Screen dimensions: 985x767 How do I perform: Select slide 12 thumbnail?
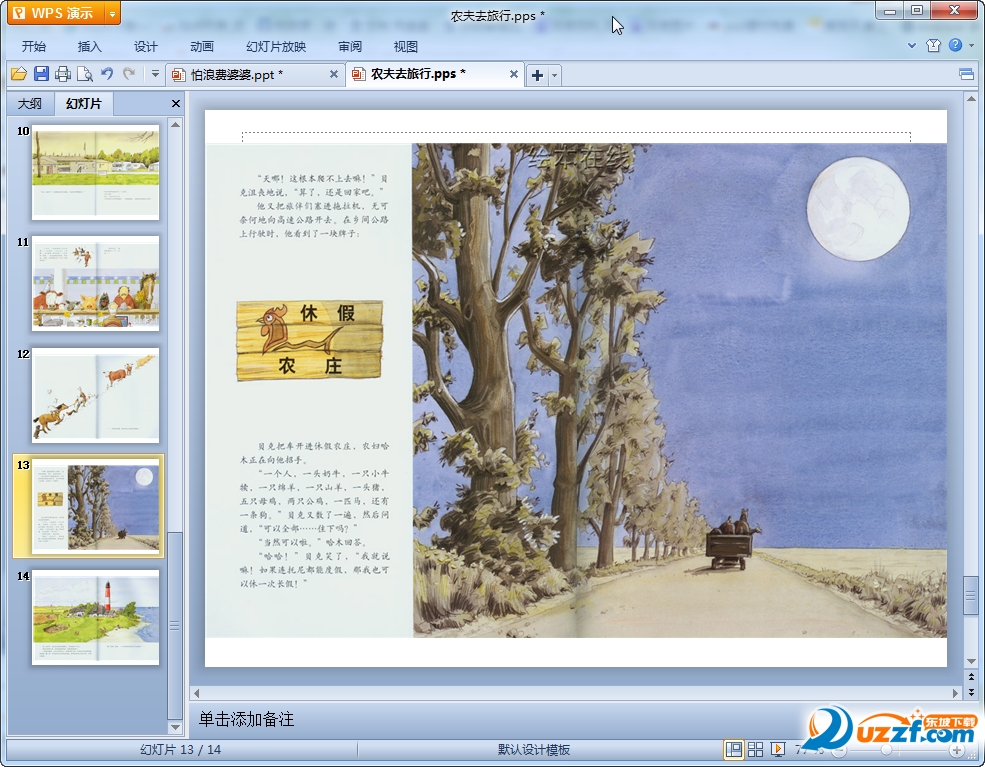[95, 395]
